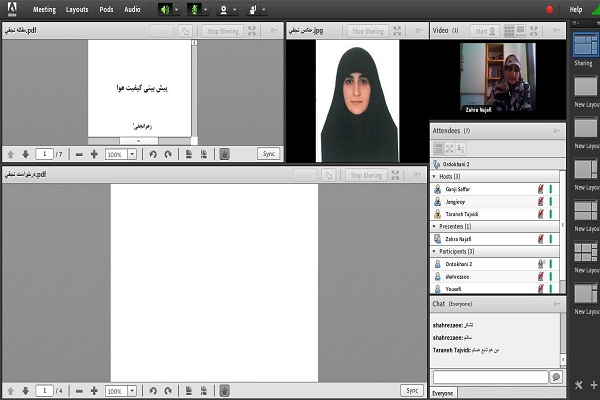
Task: Click Sync button in top-left pdf pod
Action: click(x=269, y=153)
